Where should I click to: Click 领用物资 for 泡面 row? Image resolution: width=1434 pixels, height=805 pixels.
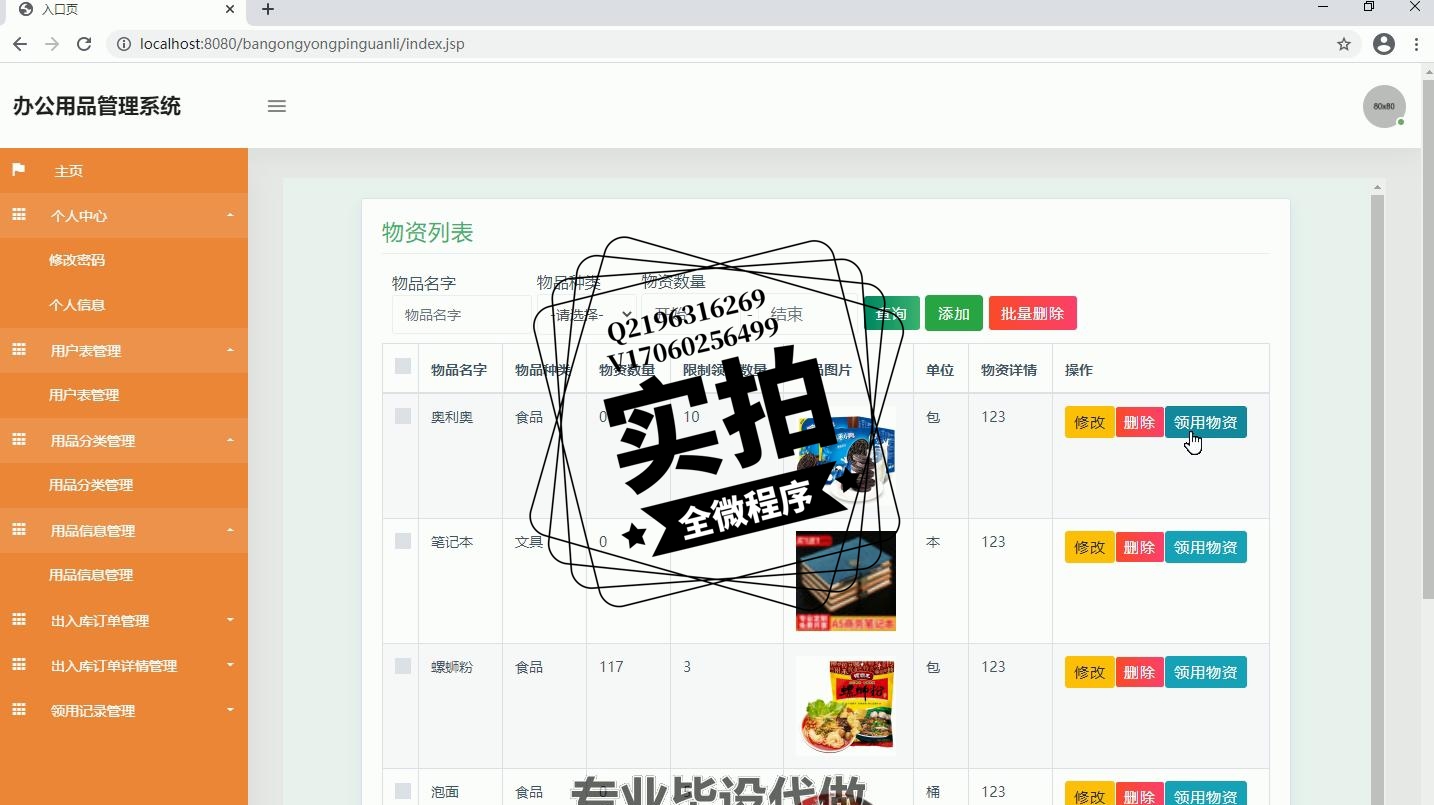1205,794
